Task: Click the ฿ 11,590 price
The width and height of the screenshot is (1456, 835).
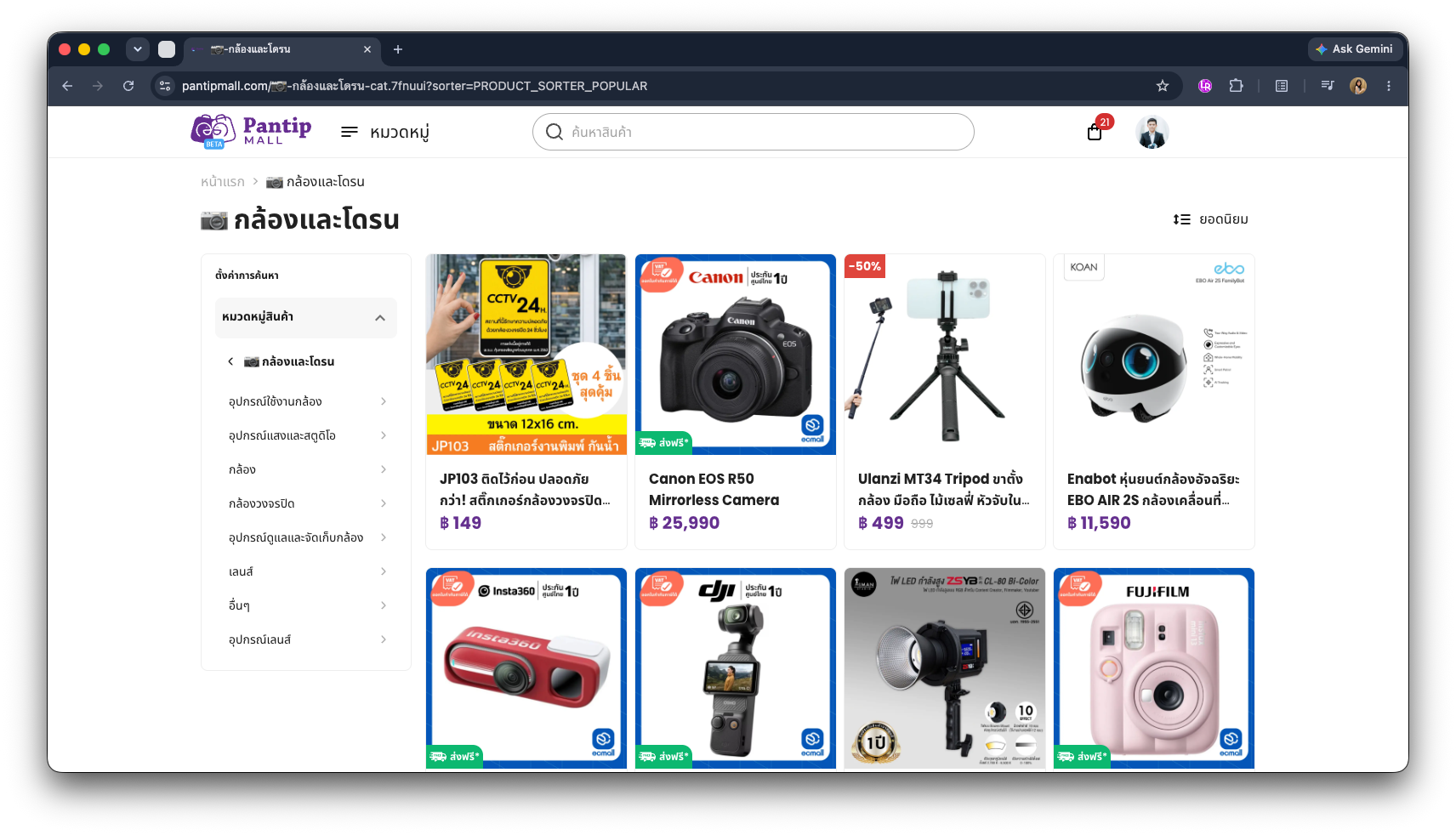Action: pyautogui.click(x=1099, y=523)
